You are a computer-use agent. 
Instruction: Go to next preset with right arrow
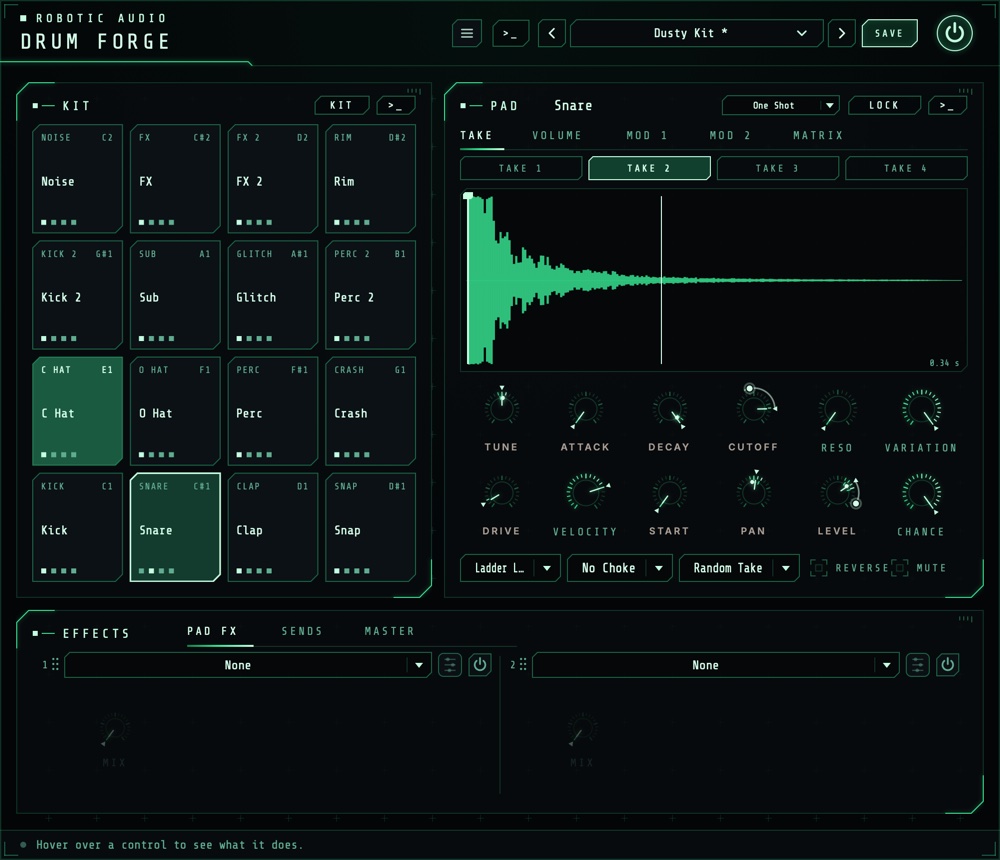842,33
